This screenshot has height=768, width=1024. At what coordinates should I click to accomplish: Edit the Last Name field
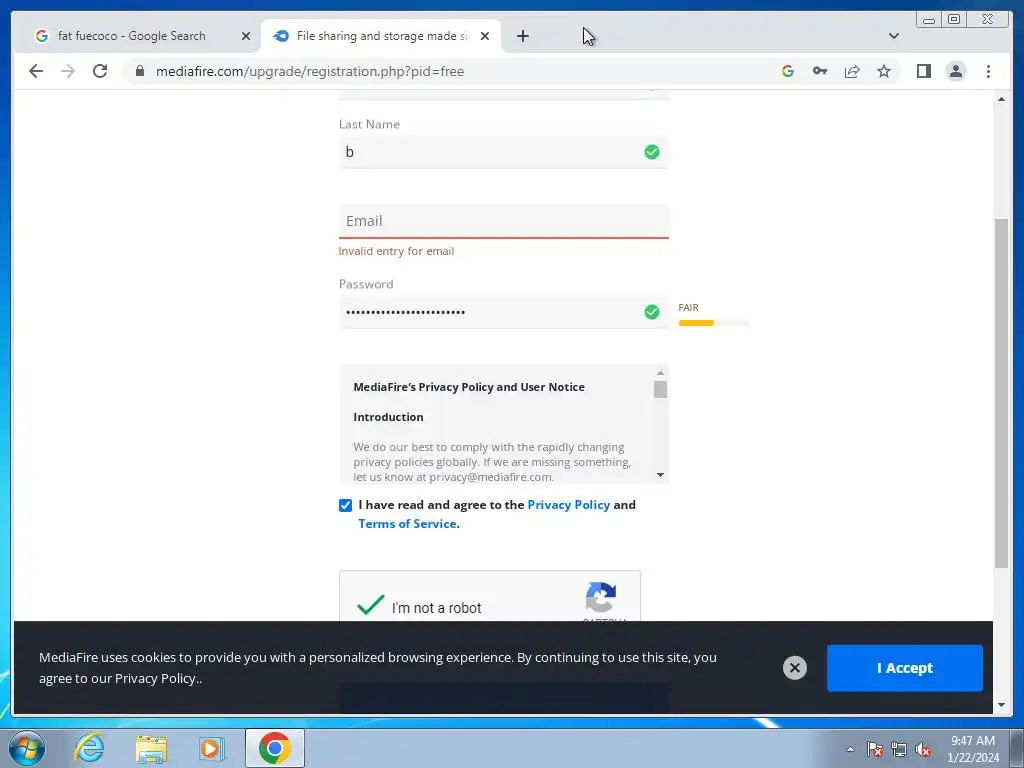click(504, 152)
